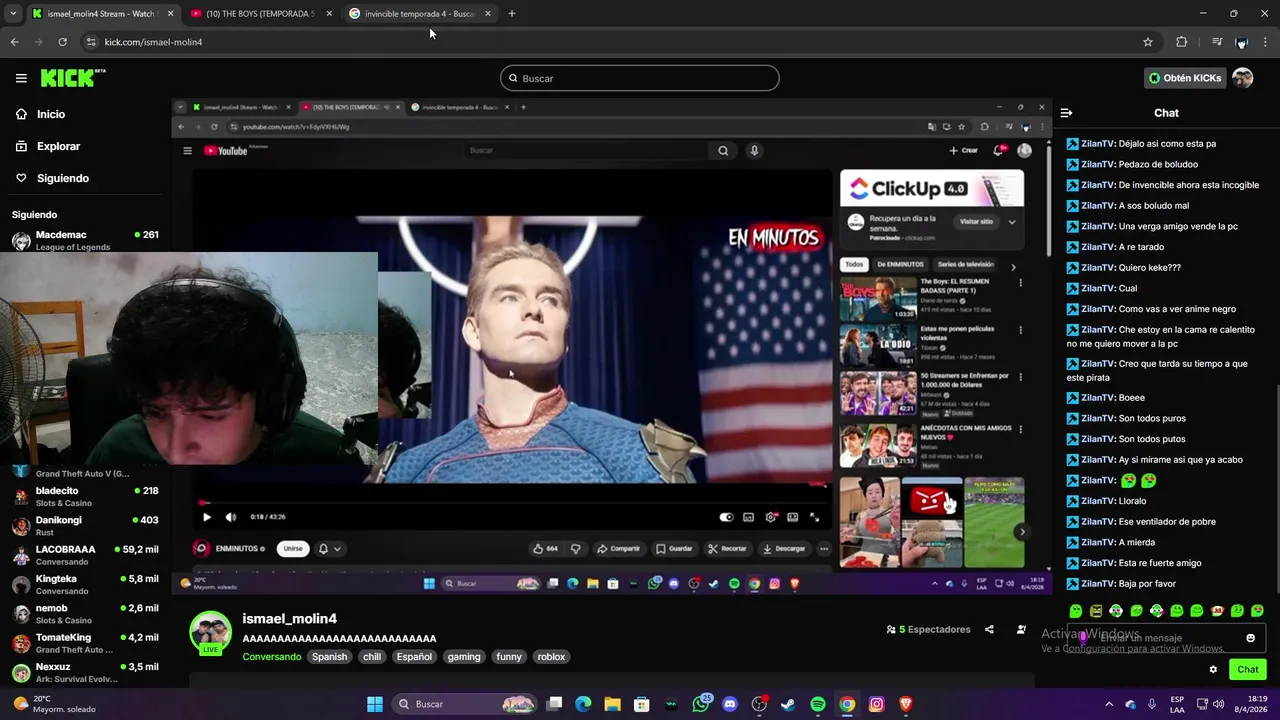Play the streamed YouTube video
This screenshot has width=1280, height=720.
pyautogui.click(x=206, y=517)
